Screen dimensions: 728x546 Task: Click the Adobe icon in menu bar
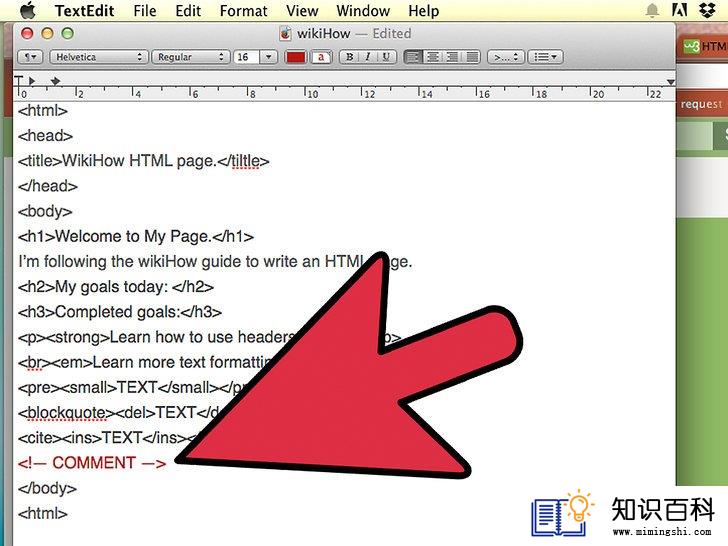click(x=680, y=10)
